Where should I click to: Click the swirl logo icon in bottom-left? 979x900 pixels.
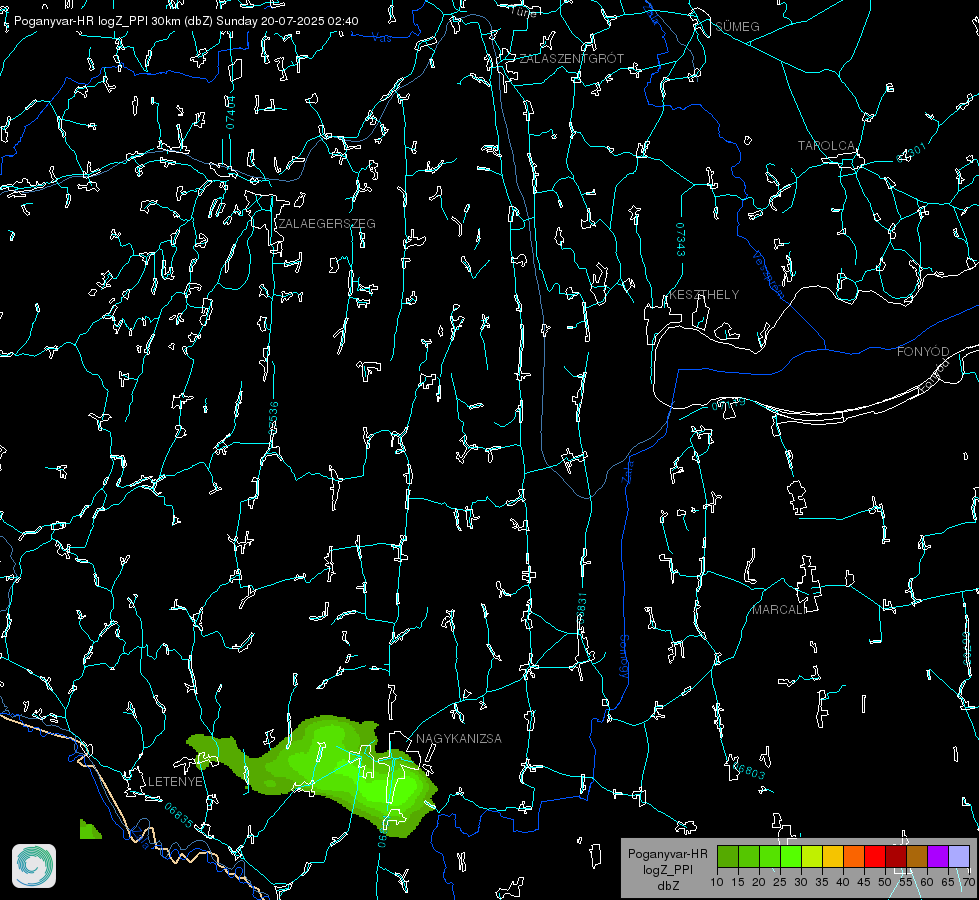[34, 866]
